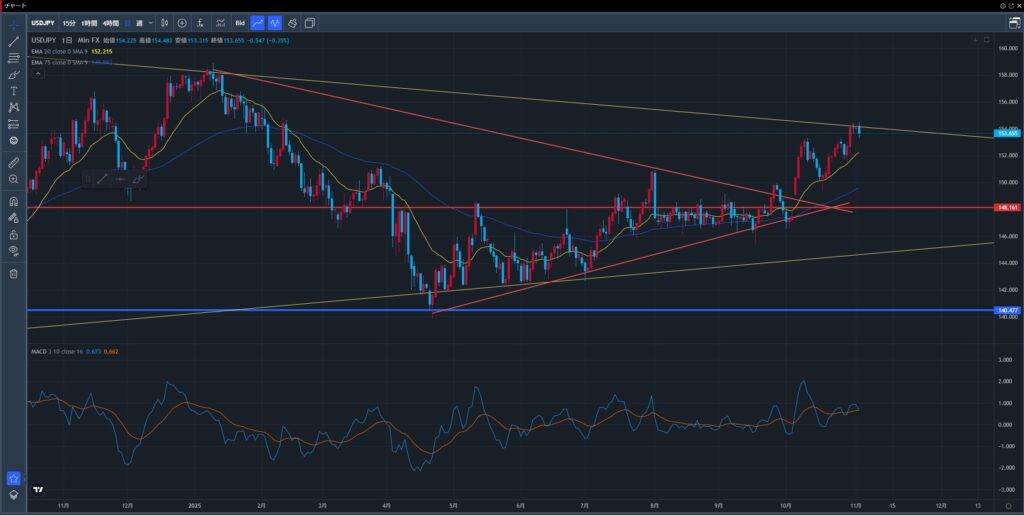The width and height of the screenshot is (1024, 515).
Task: Collapse the indicator legend chevron
Action: [x=36, y=72]
